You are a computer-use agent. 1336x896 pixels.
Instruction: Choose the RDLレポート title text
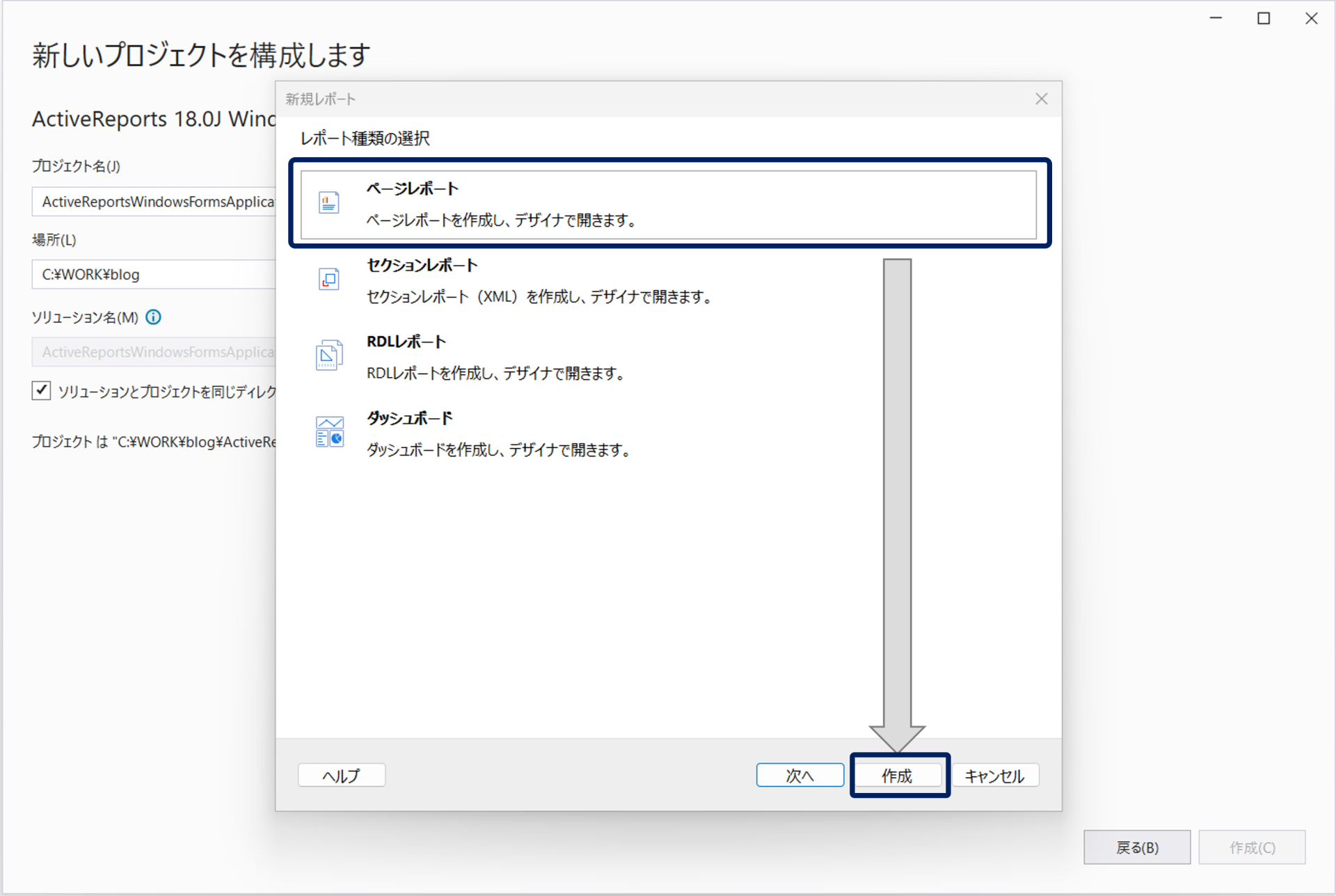point(406,342)
